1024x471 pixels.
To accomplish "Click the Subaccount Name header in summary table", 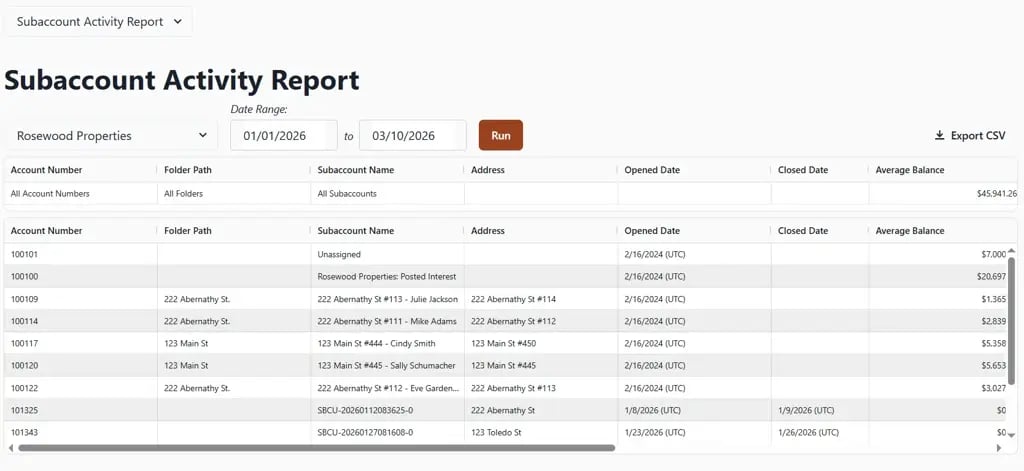I will point(356,170).
